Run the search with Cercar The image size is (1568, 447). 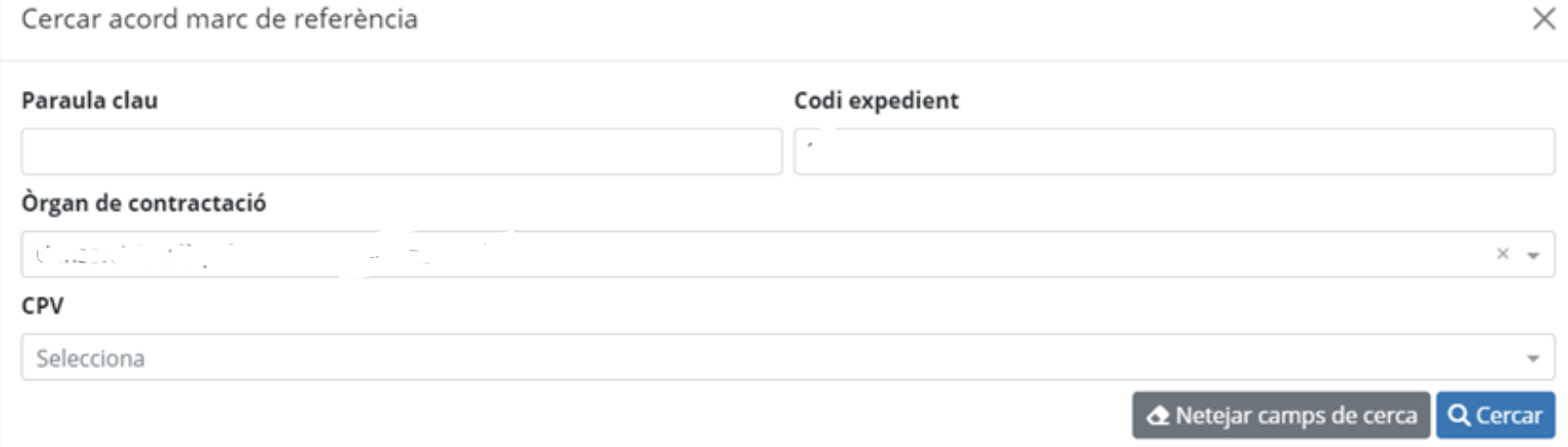pos(1496,415)
